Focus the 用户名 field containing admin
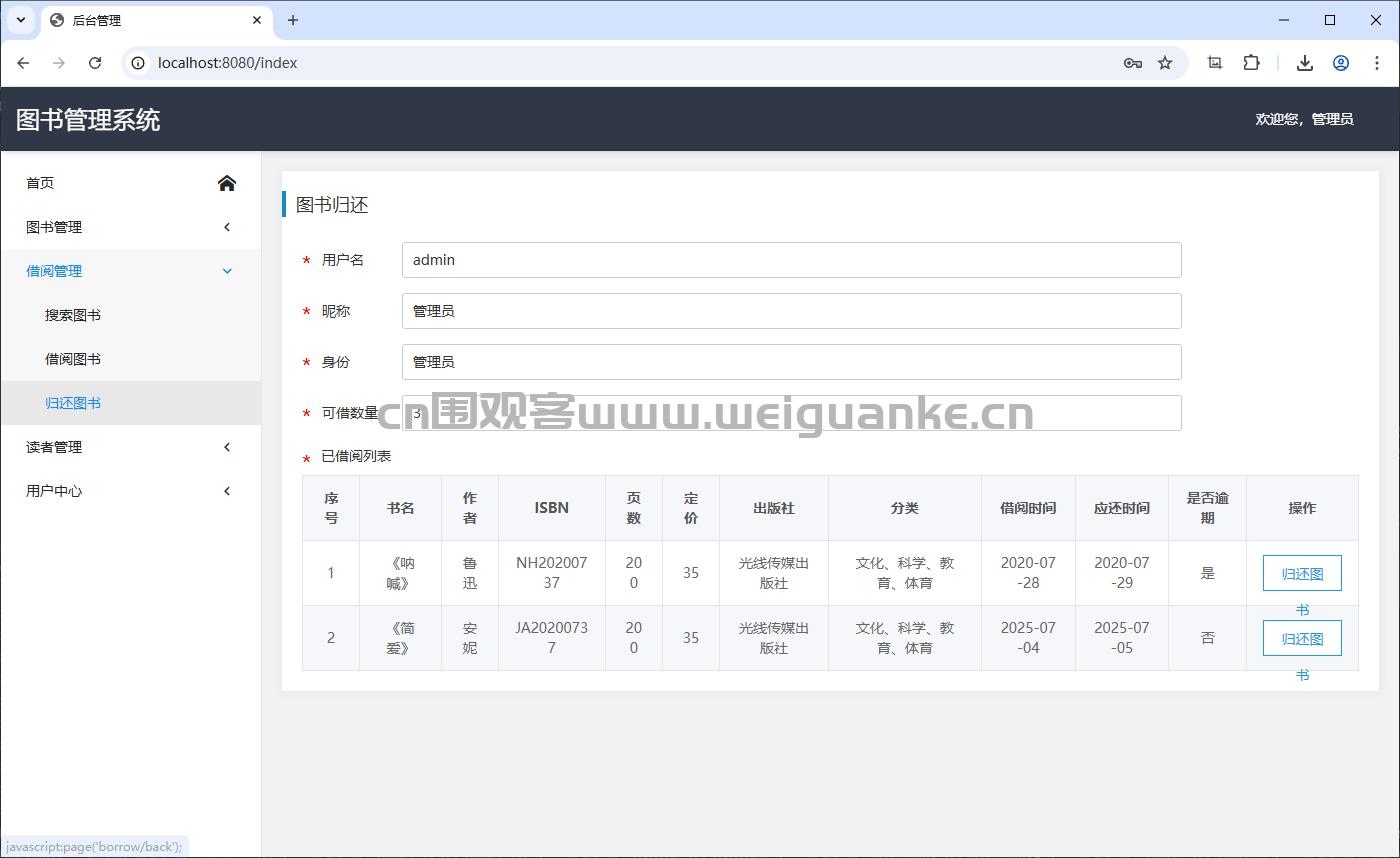Image resolution: width=1400 pixels, height=858 pixels. [x=791, y=260]
